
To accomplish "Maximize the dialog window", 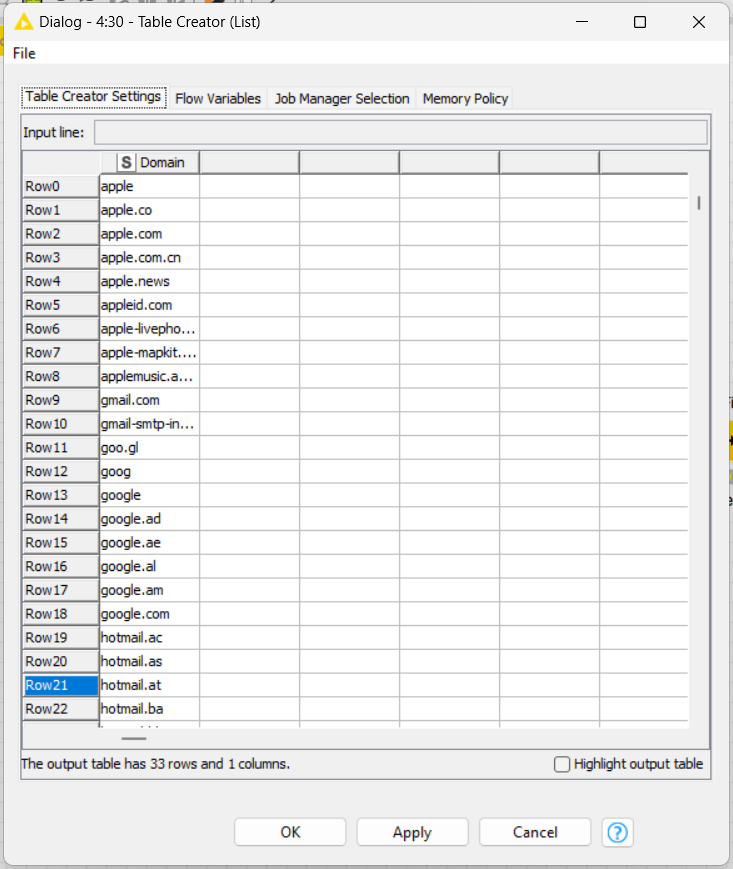I will point(640,22).
